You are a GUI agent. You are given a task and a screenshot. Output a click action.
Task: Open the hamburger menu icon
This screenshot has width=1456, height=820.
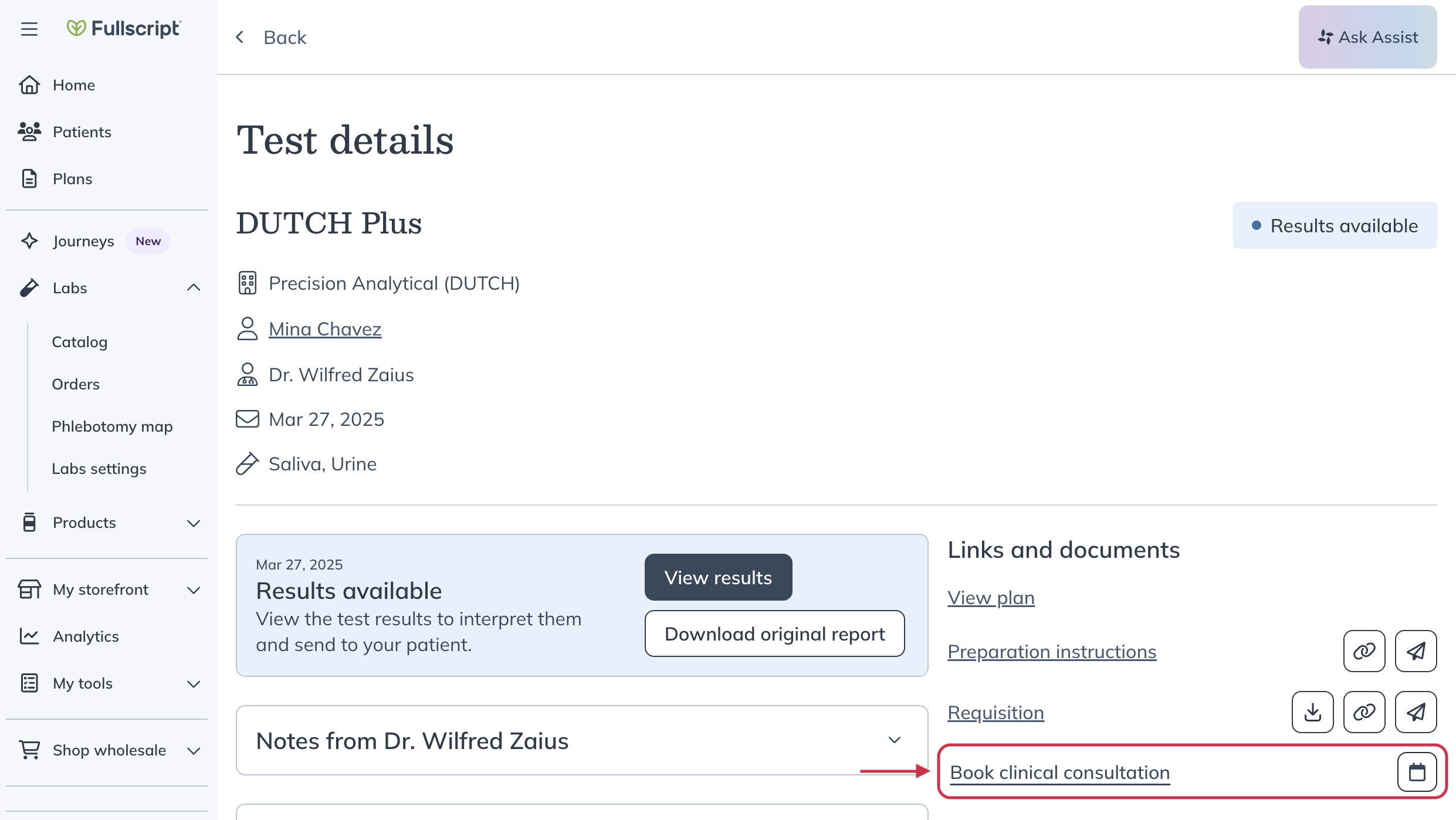coord(29,29)
